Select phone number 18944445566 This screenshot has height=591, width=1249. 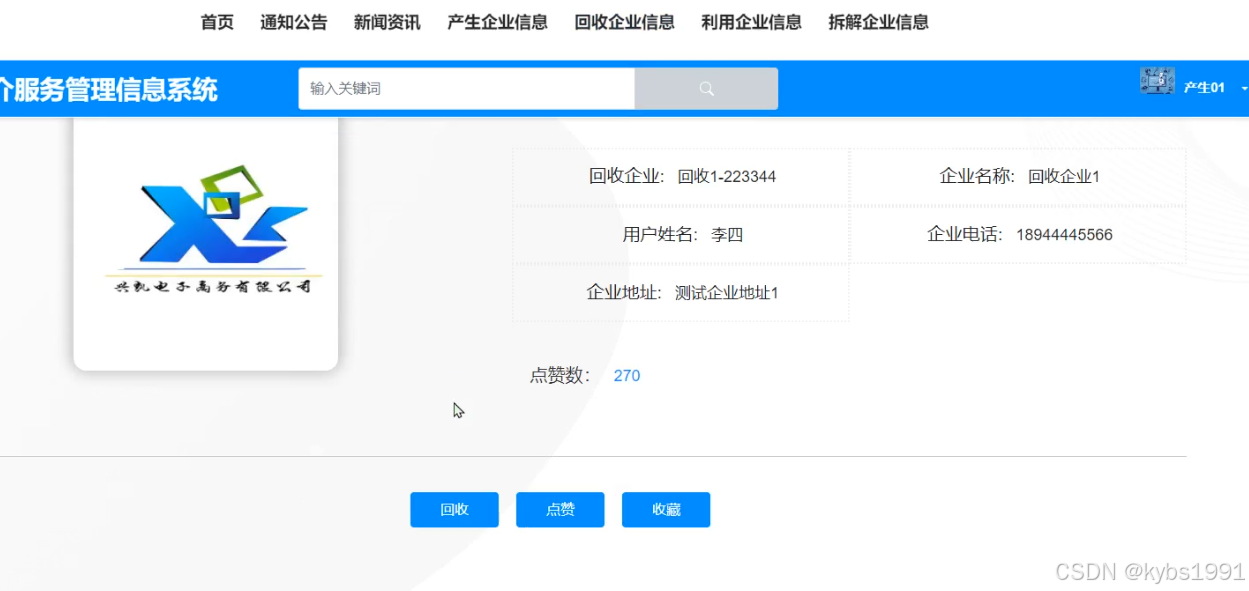(x=1064, y=235)
